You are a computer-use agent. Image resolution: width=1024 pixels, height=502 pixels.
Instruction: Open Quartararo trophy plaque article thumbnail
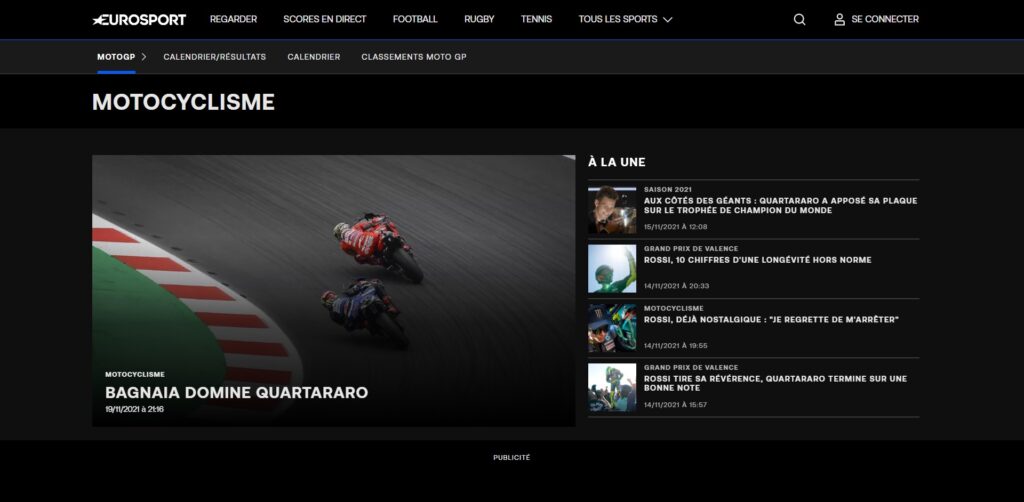(x=612, y=210)
